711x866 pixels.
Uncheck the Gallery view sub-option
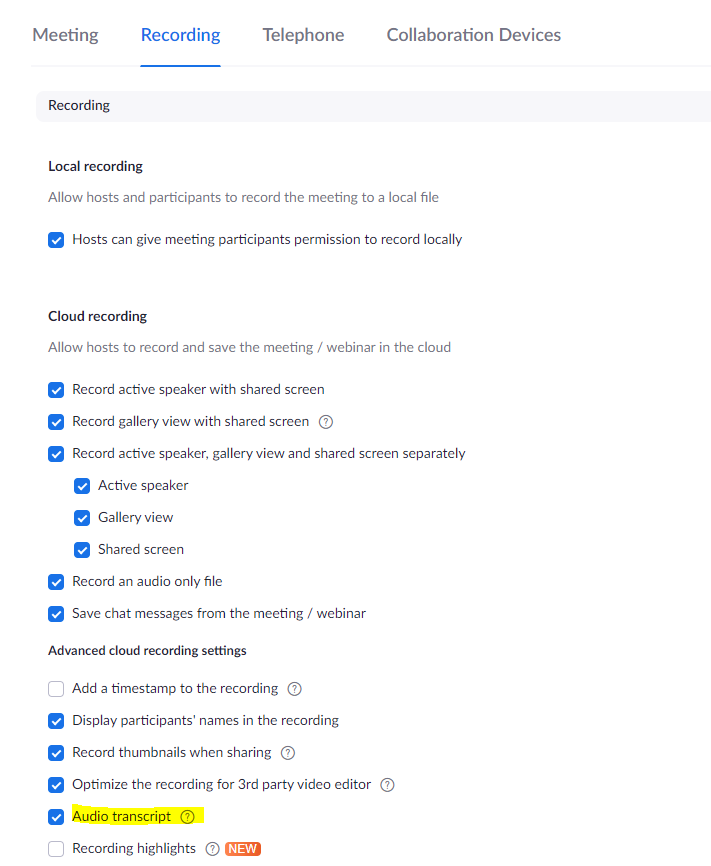[x=82, y=518]
